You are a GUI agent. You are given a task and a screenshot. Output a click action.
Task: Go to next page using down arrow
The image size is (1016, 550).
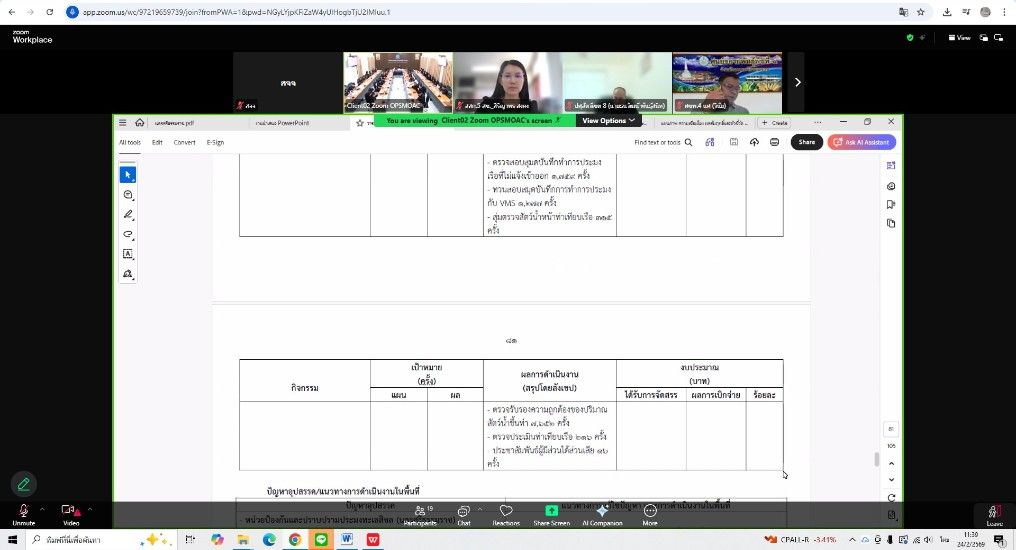[892, 480]
